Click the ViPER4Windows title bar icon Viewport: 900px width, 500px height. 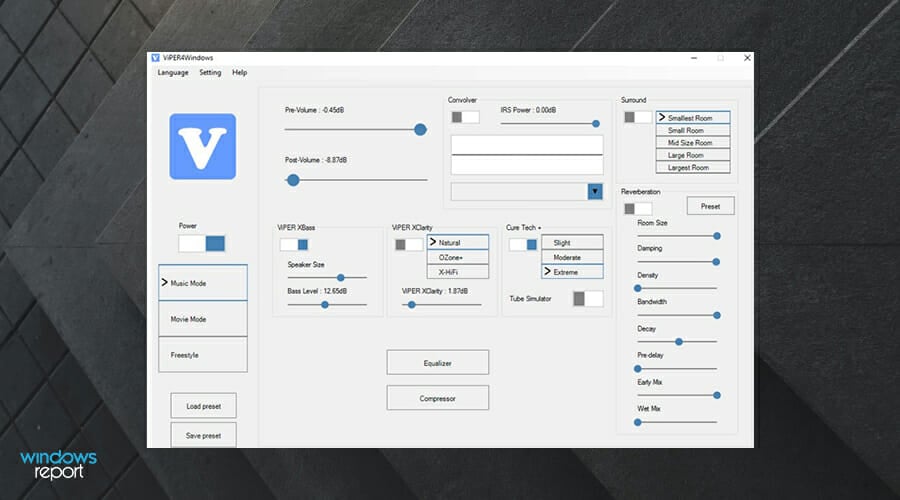155,58
